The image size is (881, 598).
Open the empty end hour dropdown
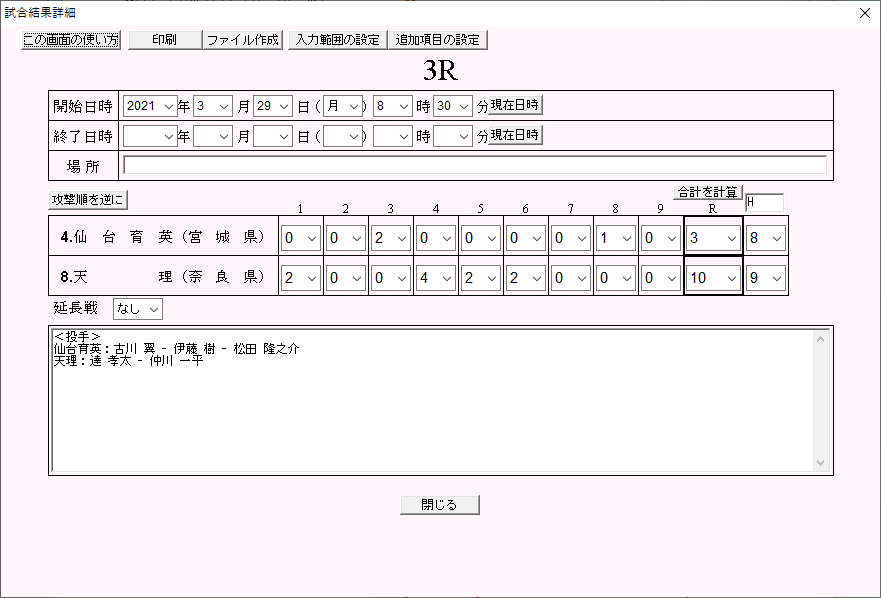pos(393,136)
